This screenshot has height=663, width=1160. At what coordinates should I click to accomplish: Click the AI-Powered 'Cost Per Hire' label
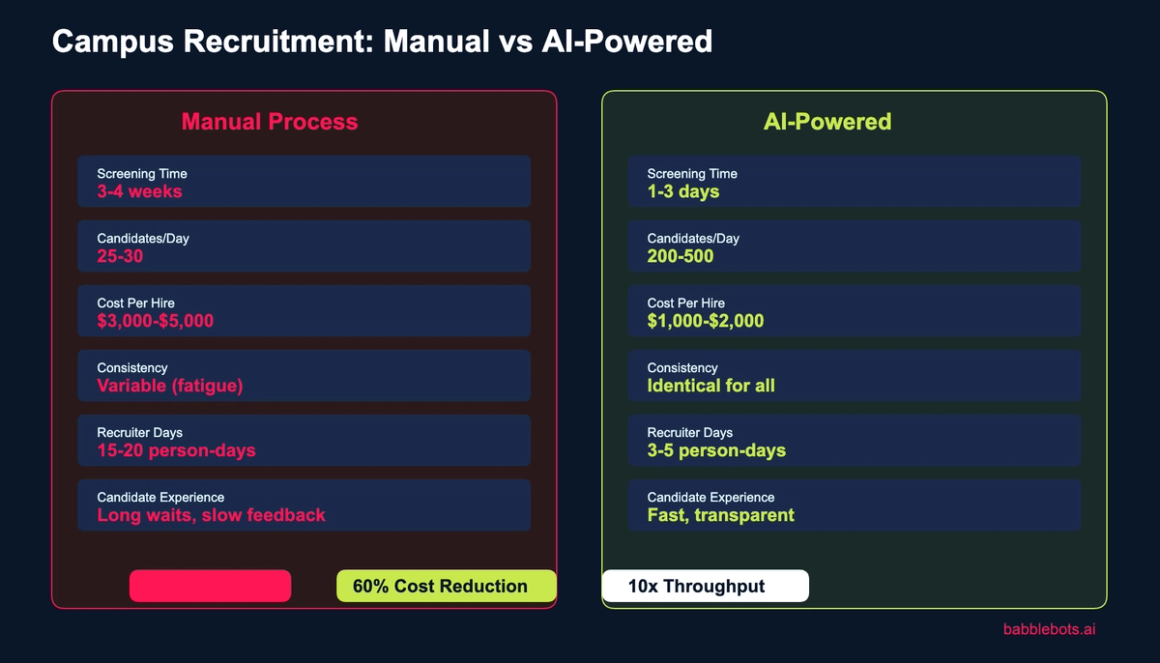[x=686, y=303]
